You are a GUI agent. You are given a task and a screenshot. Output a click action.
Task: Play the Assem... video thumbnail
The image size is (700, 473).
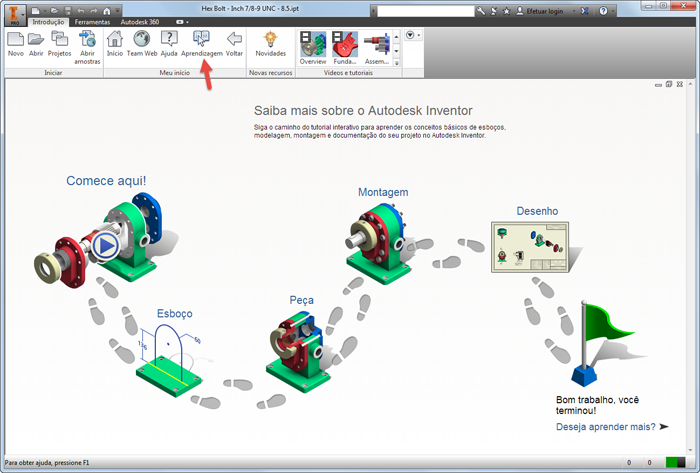[376, 48]
